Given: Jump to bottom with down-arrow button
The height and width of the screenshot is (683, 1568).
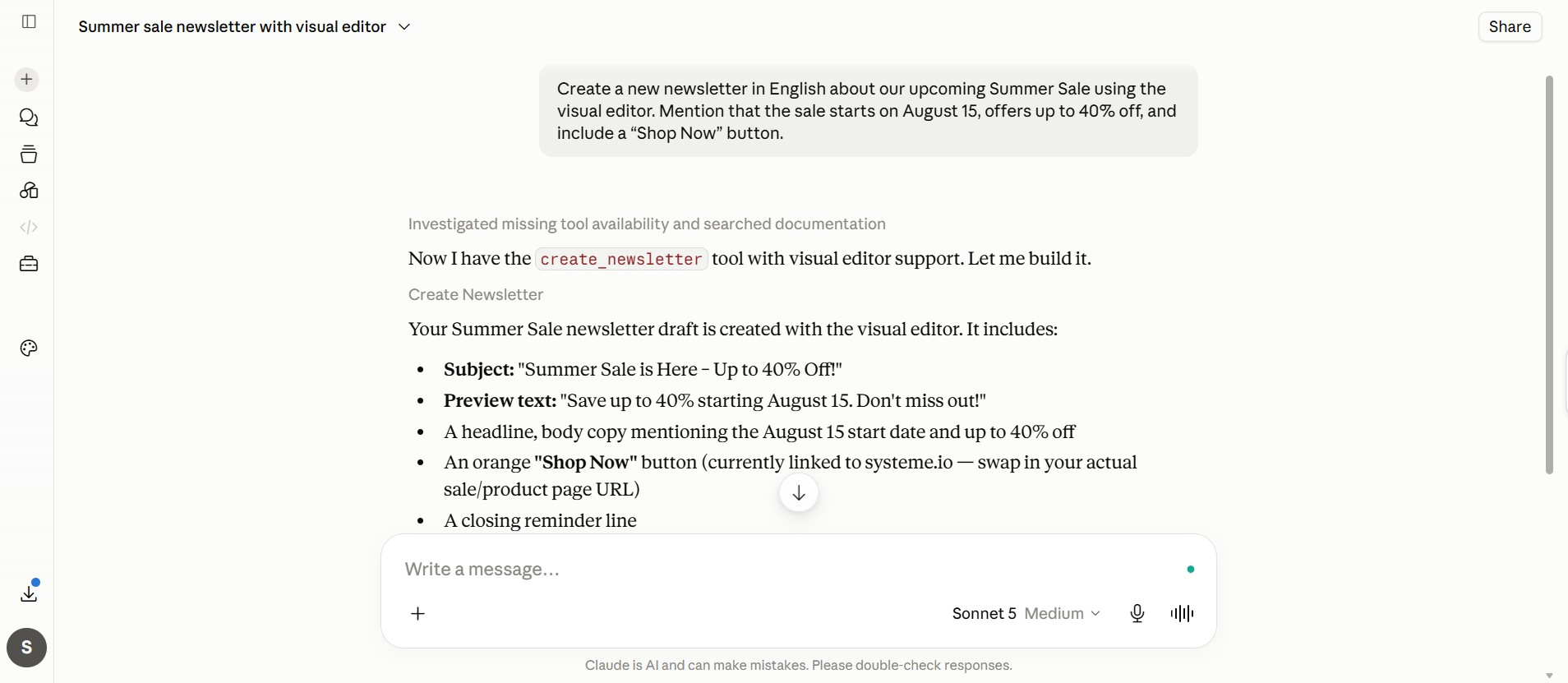Looking at the screenshot, I should [x=799, y=493].
